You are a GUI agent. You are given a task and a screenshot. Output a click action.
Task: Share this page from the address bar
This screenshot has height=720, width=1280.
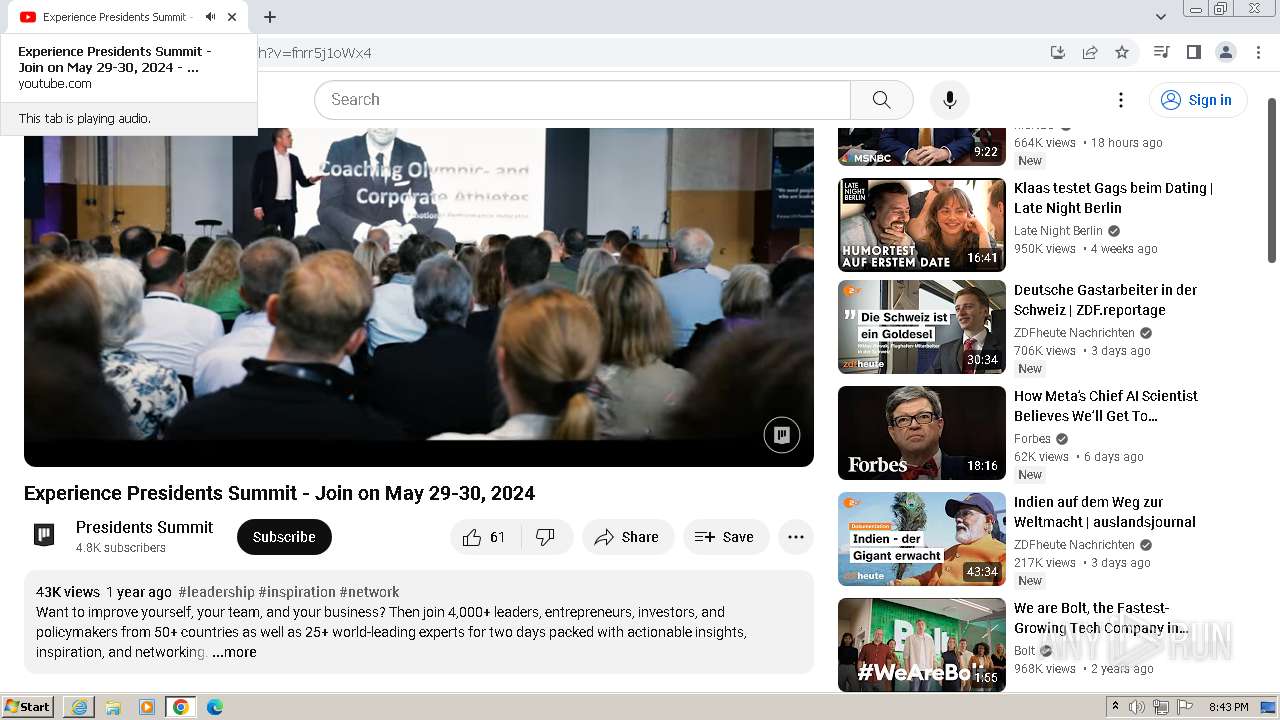(x=1090, y=52)
